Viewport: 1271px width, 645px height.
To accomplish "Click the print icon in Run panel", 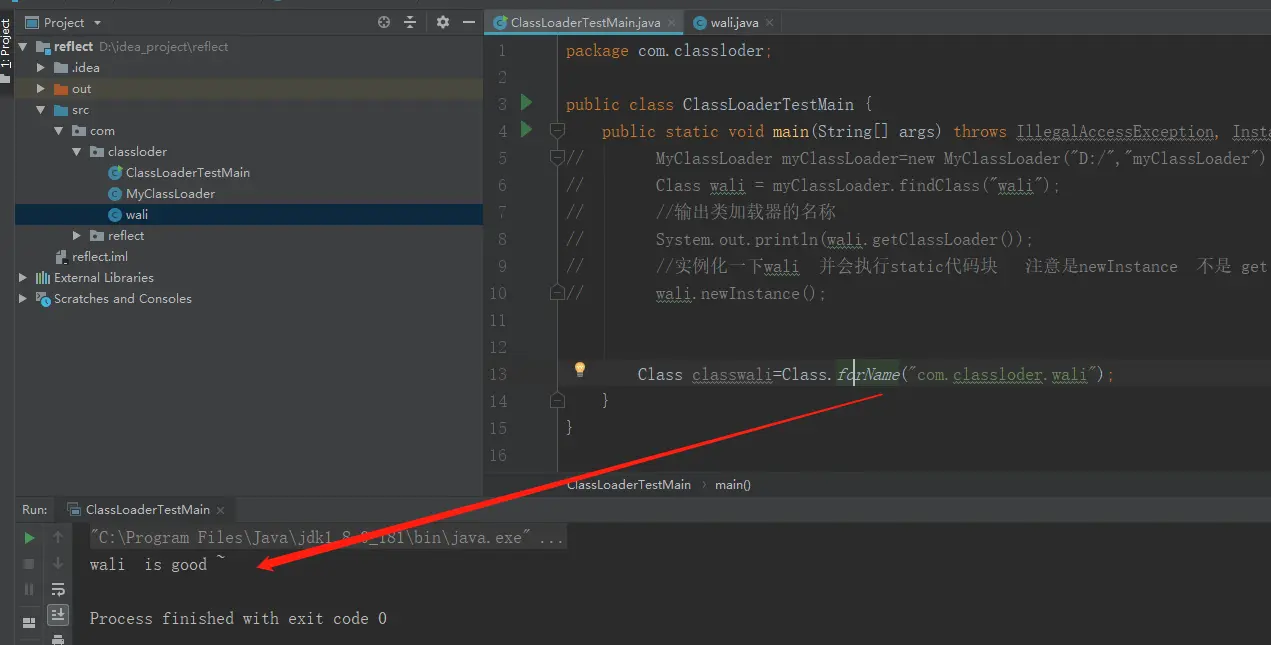I will [x=58, y=639].
